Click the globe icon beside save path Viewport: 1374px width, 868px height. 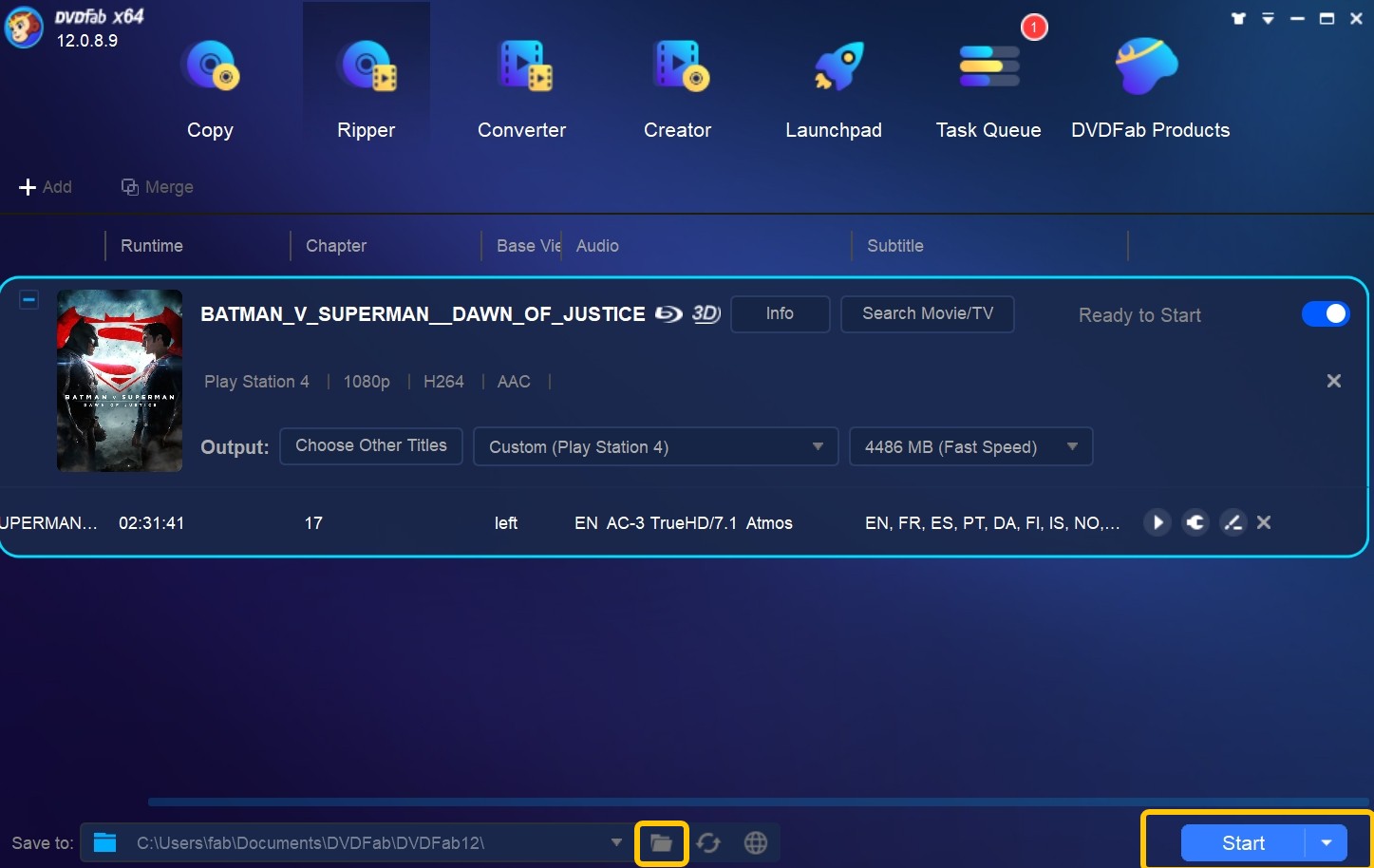tap(756, 843)
